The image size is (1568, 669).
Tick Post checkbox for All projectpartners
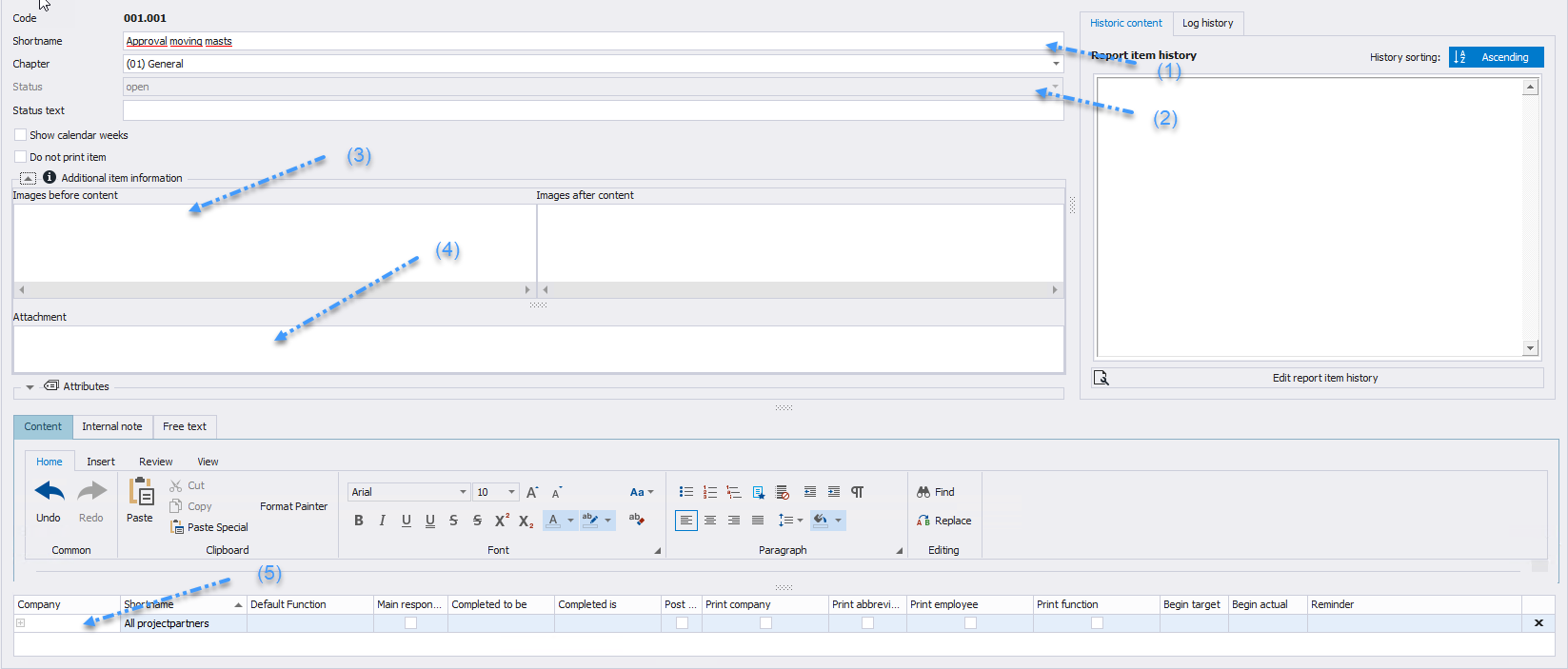(x=682, y=623)
